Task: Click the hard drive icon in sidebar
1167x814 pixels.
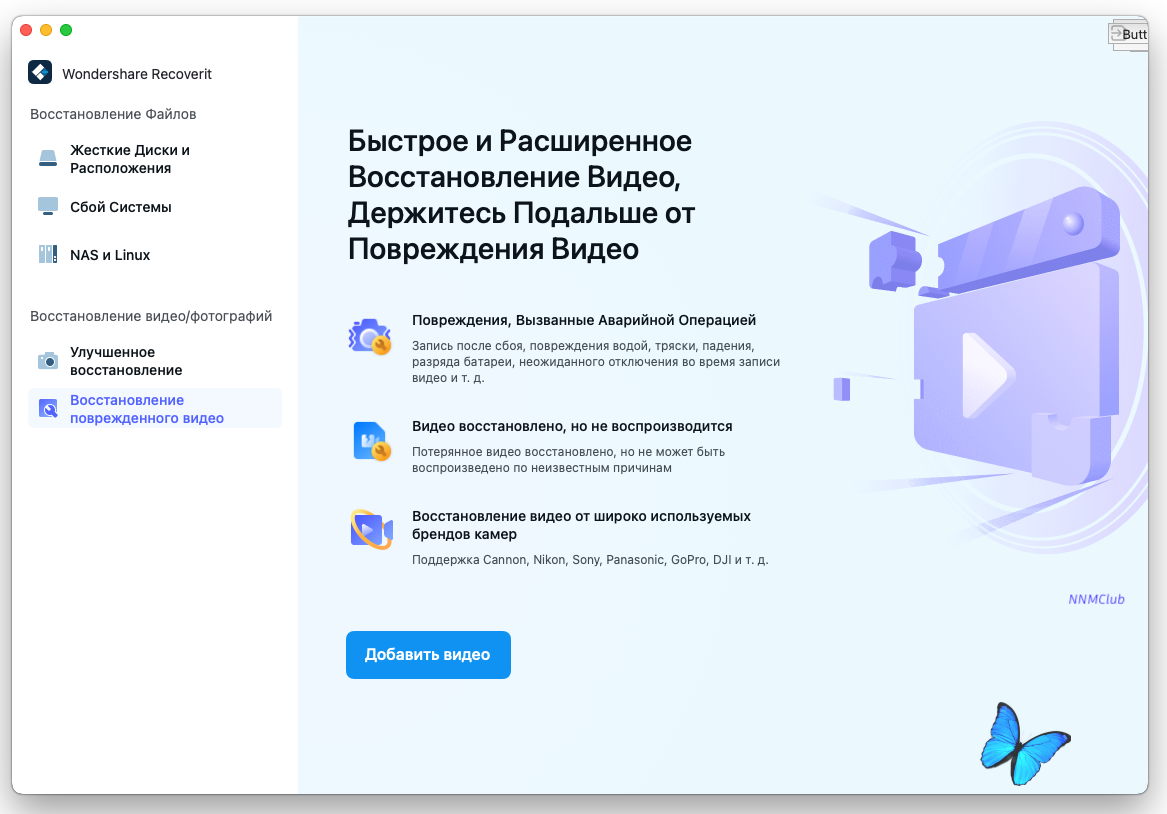Action: click(48, 158)
